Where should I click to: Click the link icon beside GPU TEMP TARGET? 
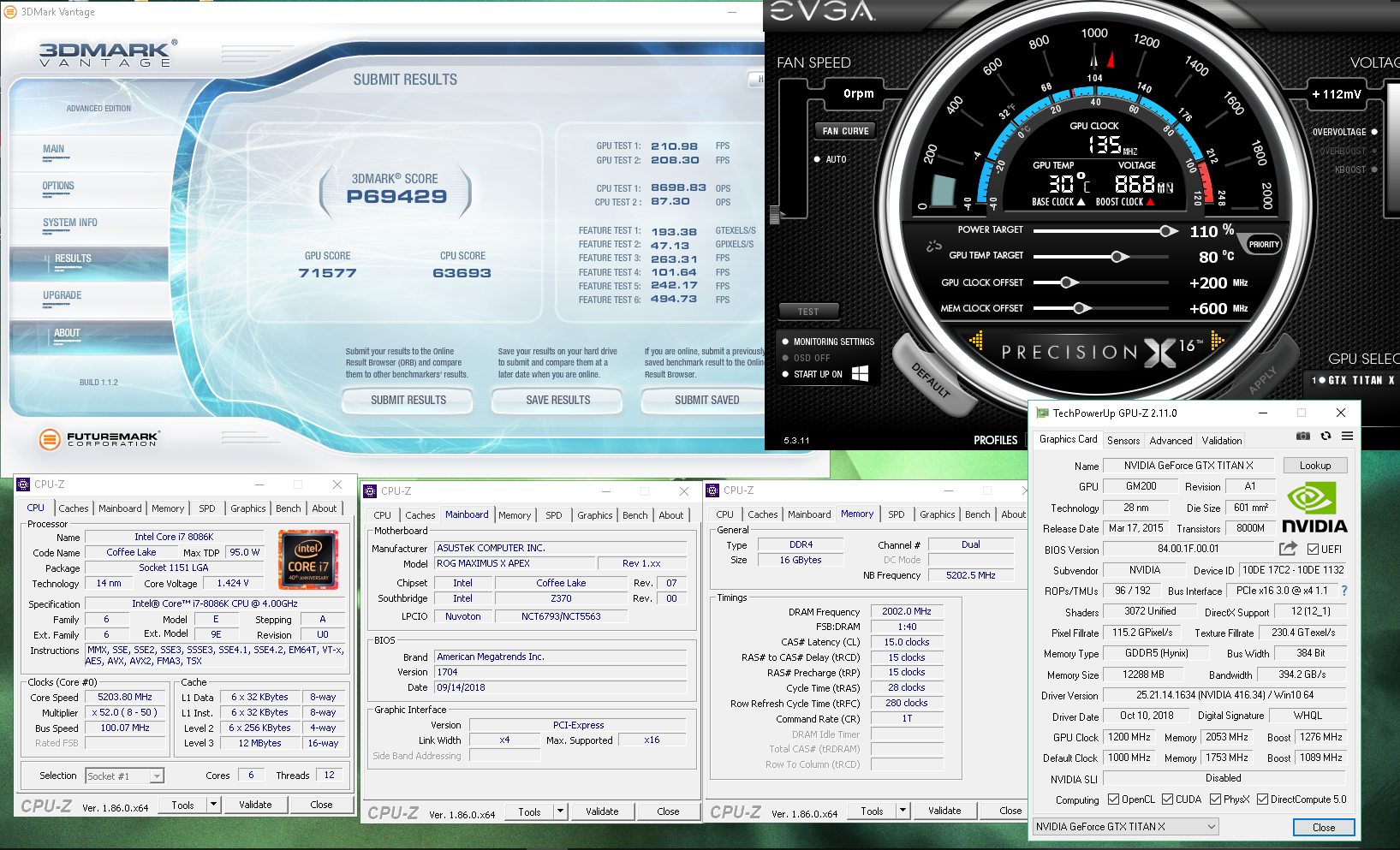pyautogui.click(x=933, y=247)
